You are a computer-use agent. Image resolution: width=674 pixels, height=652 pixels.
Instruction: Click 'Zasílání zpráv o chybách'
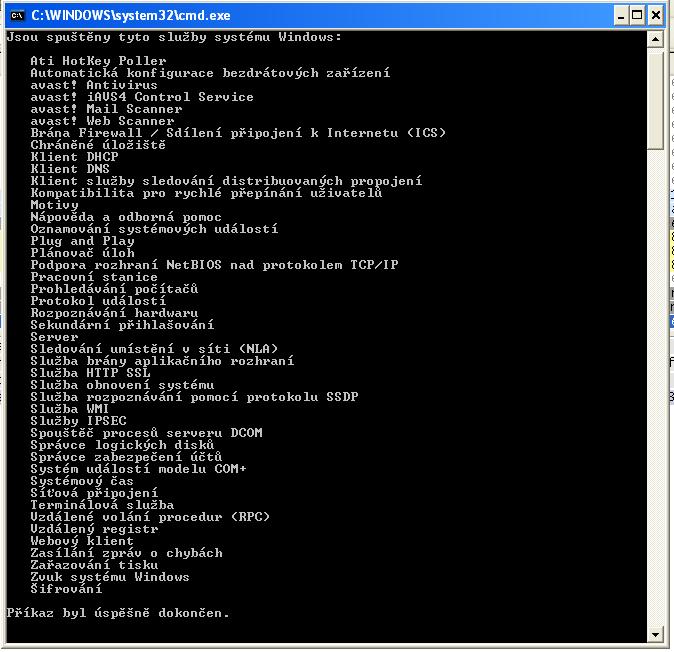tap(126, 553)
